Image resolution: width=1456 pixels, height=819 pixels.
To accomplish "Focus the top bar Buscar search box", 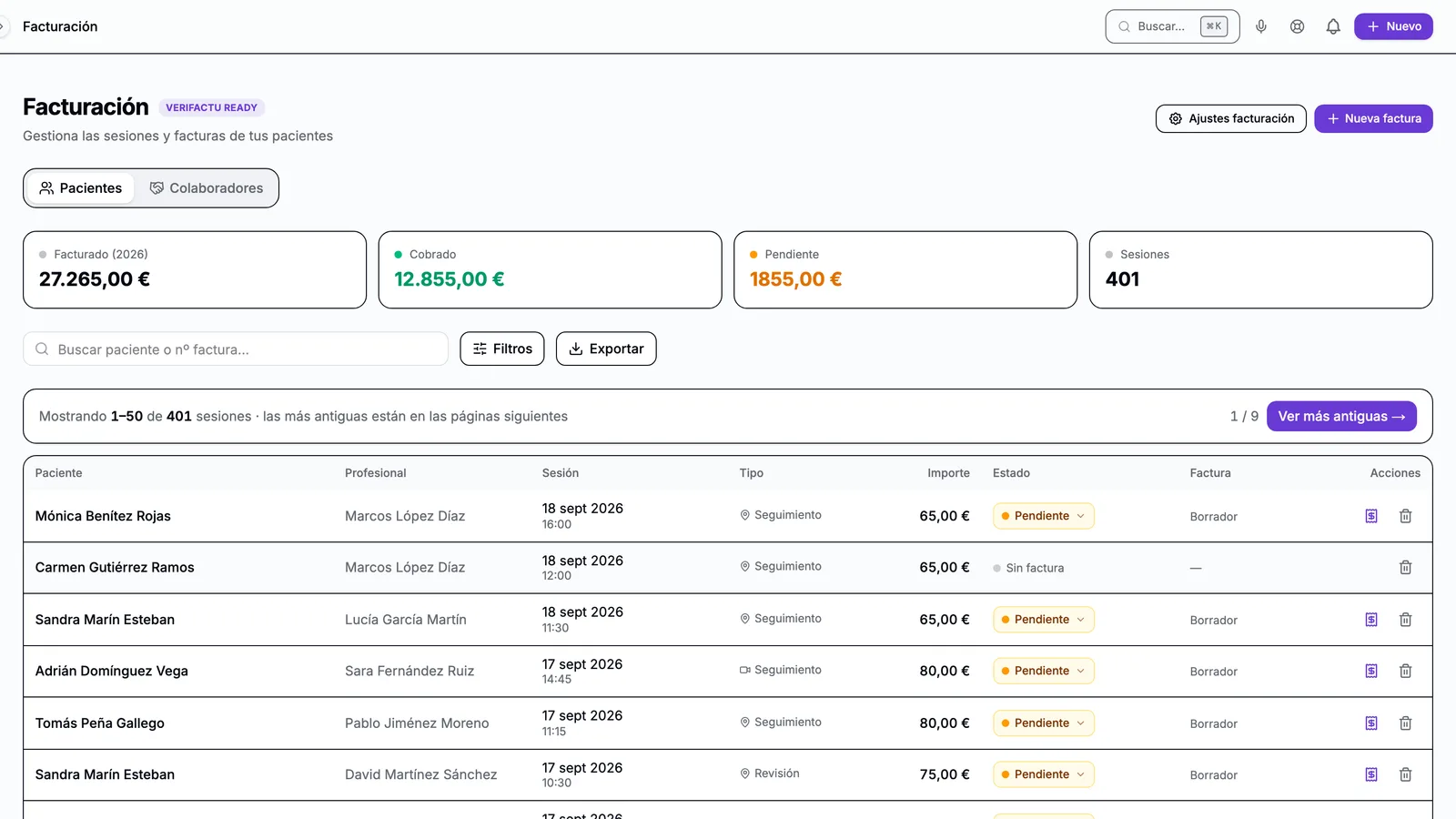I will 1172,26.
